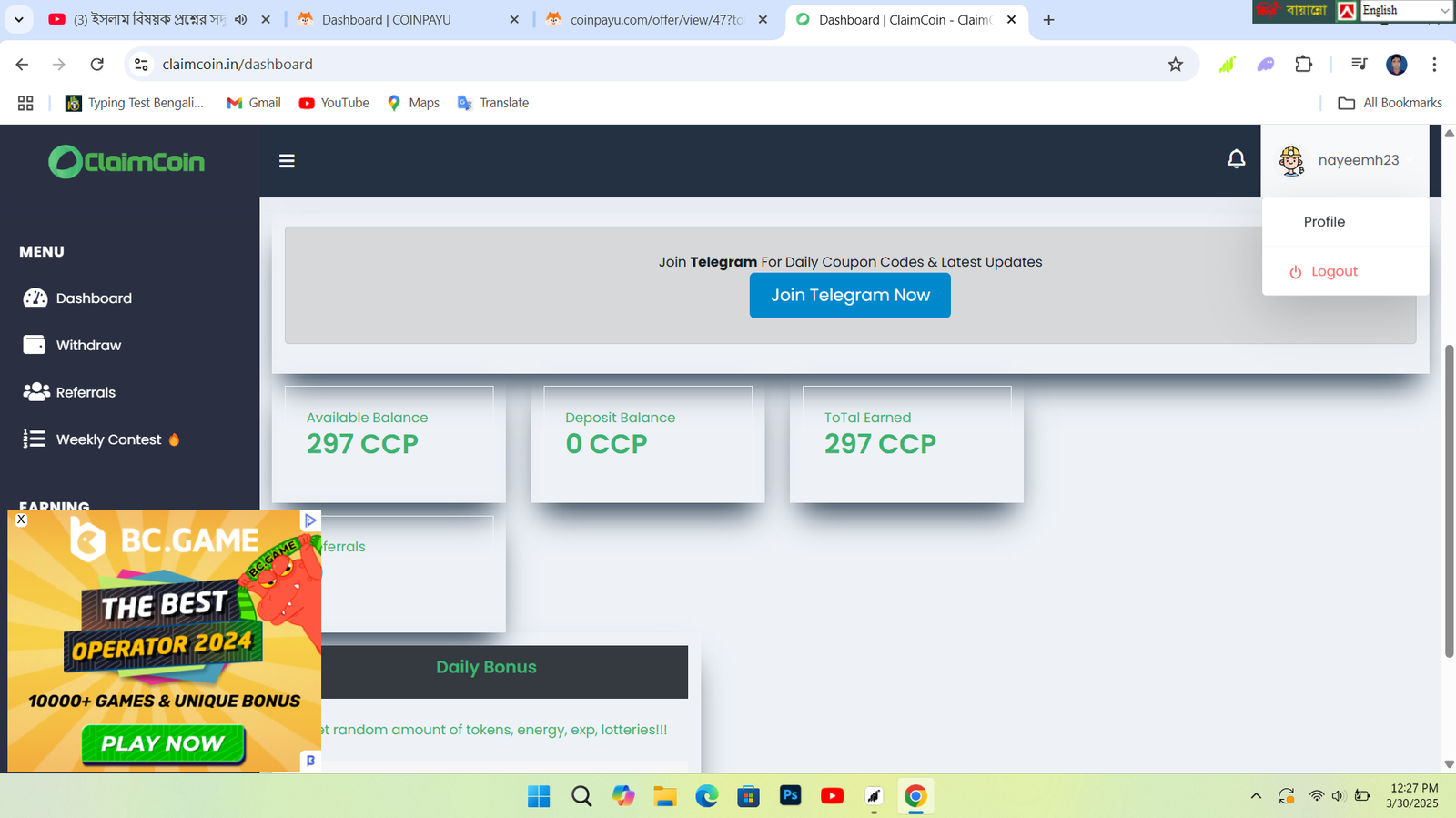This screenshot has height=818, width=1456.
Task: Launch File Explorer from taskbar
Action: (x=665, y=796)
